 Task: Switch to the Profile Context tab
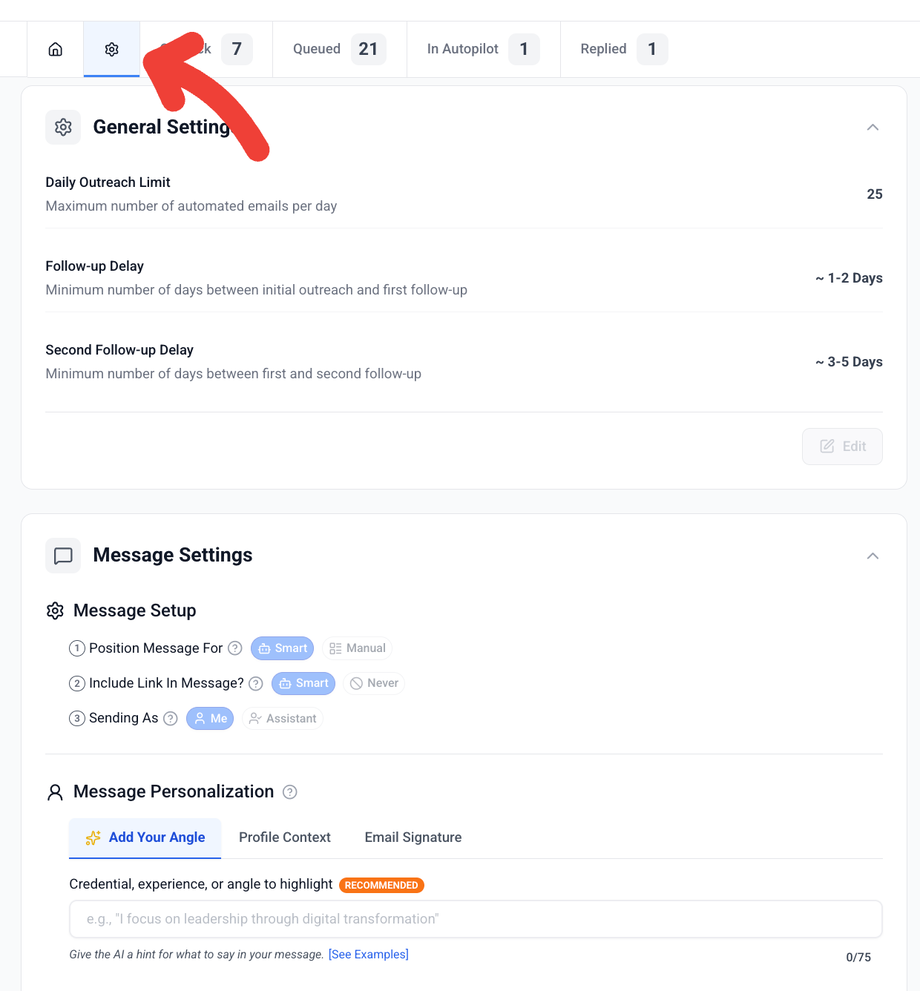(x=284, y=837)
